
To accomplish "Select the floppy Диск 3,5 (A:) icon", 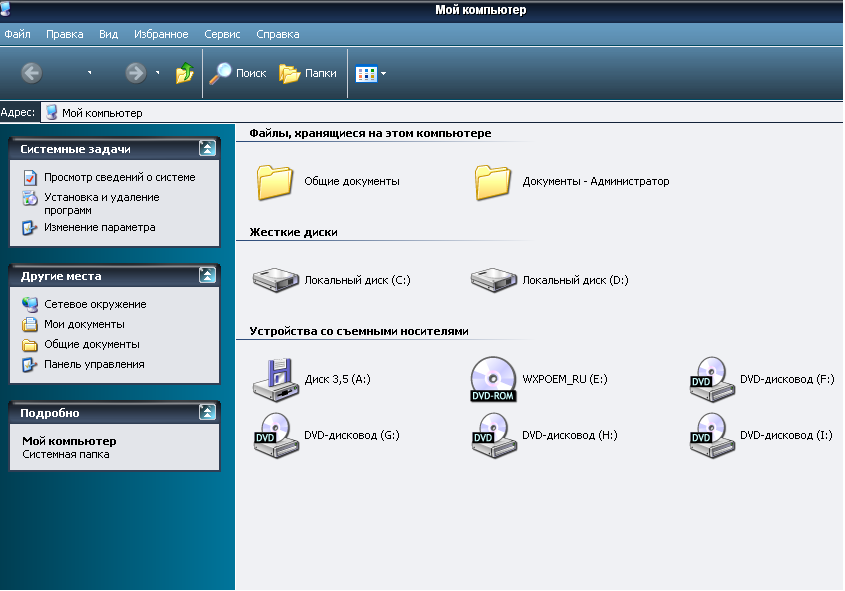I will (x=276, y=380).
